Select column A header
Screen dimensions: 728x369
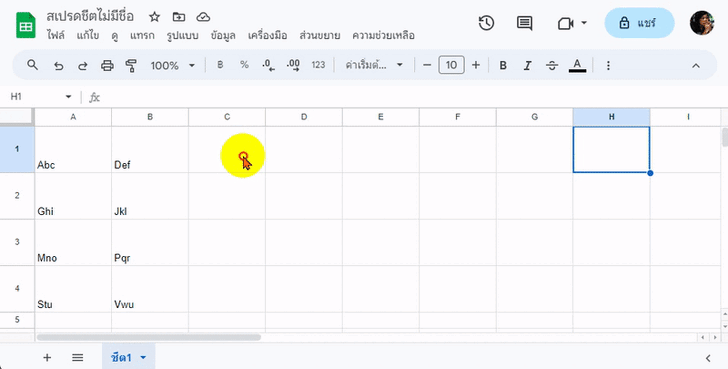tap(73, 117)
